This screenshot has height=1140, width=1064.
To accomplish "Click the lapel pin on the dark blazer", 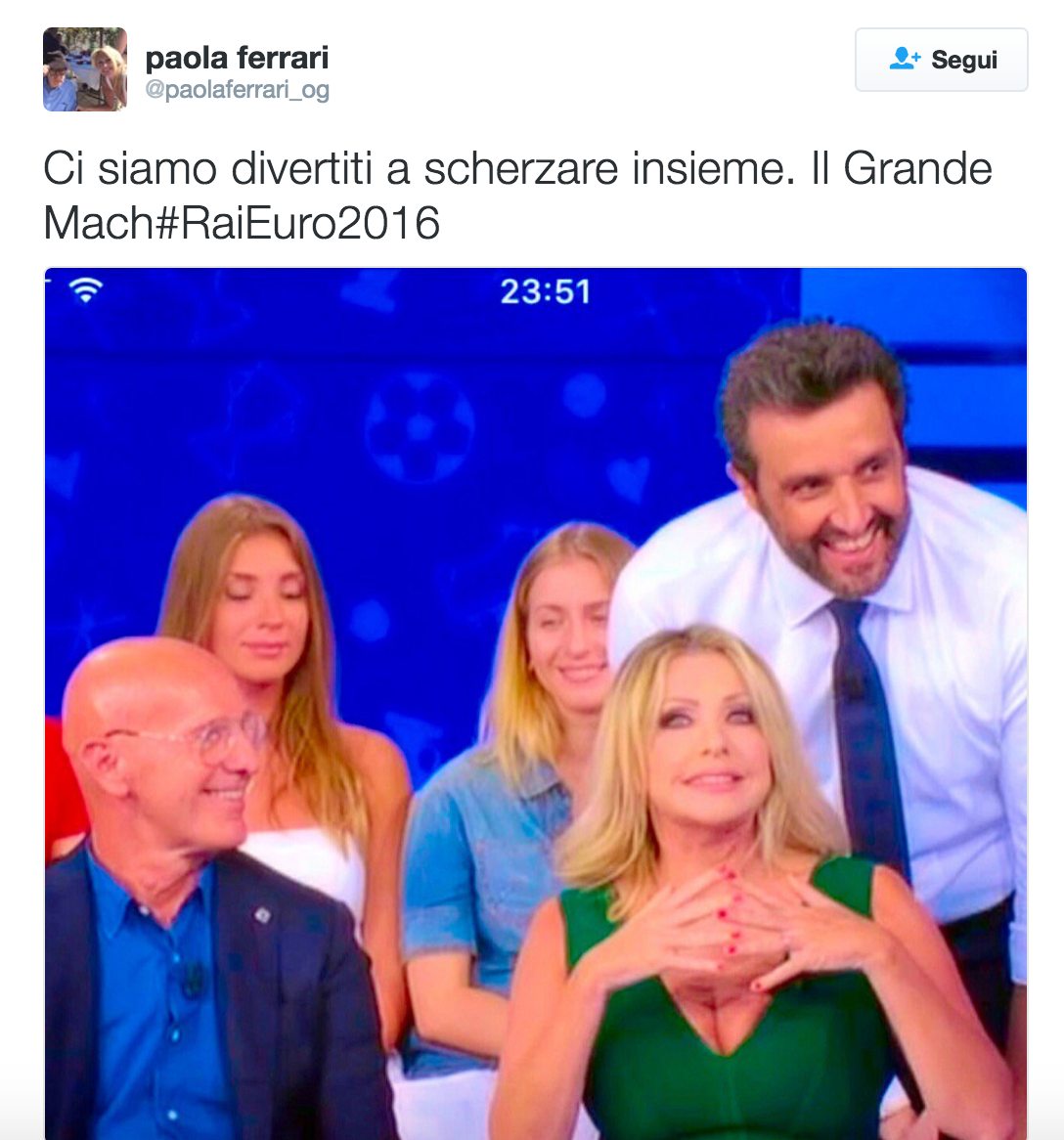I will coord(263,914).
